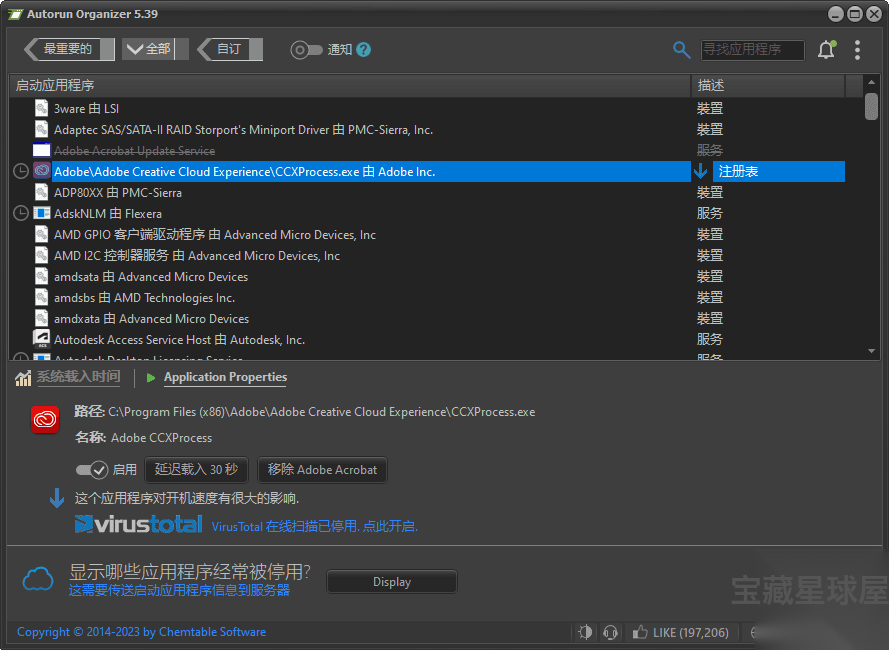Viewport: 889px width, 650px height.
Task: Click the delay clock icon beside CCXProcess.exe
Action: [x=21, y=171]
